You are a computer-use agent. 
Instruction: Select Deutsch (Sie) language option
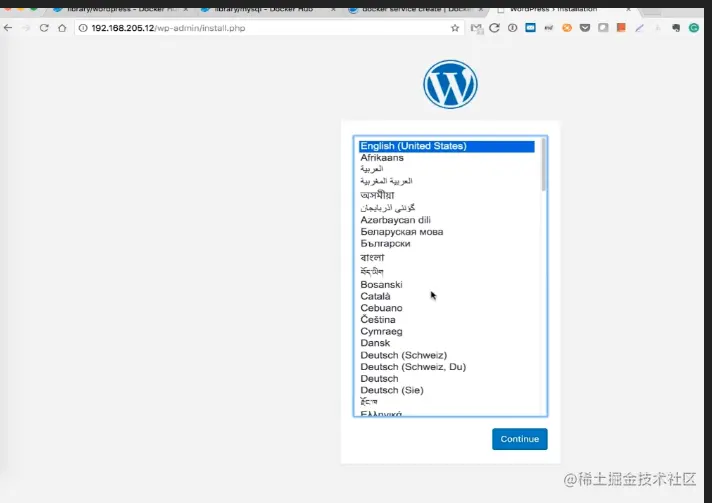(392, 390)
